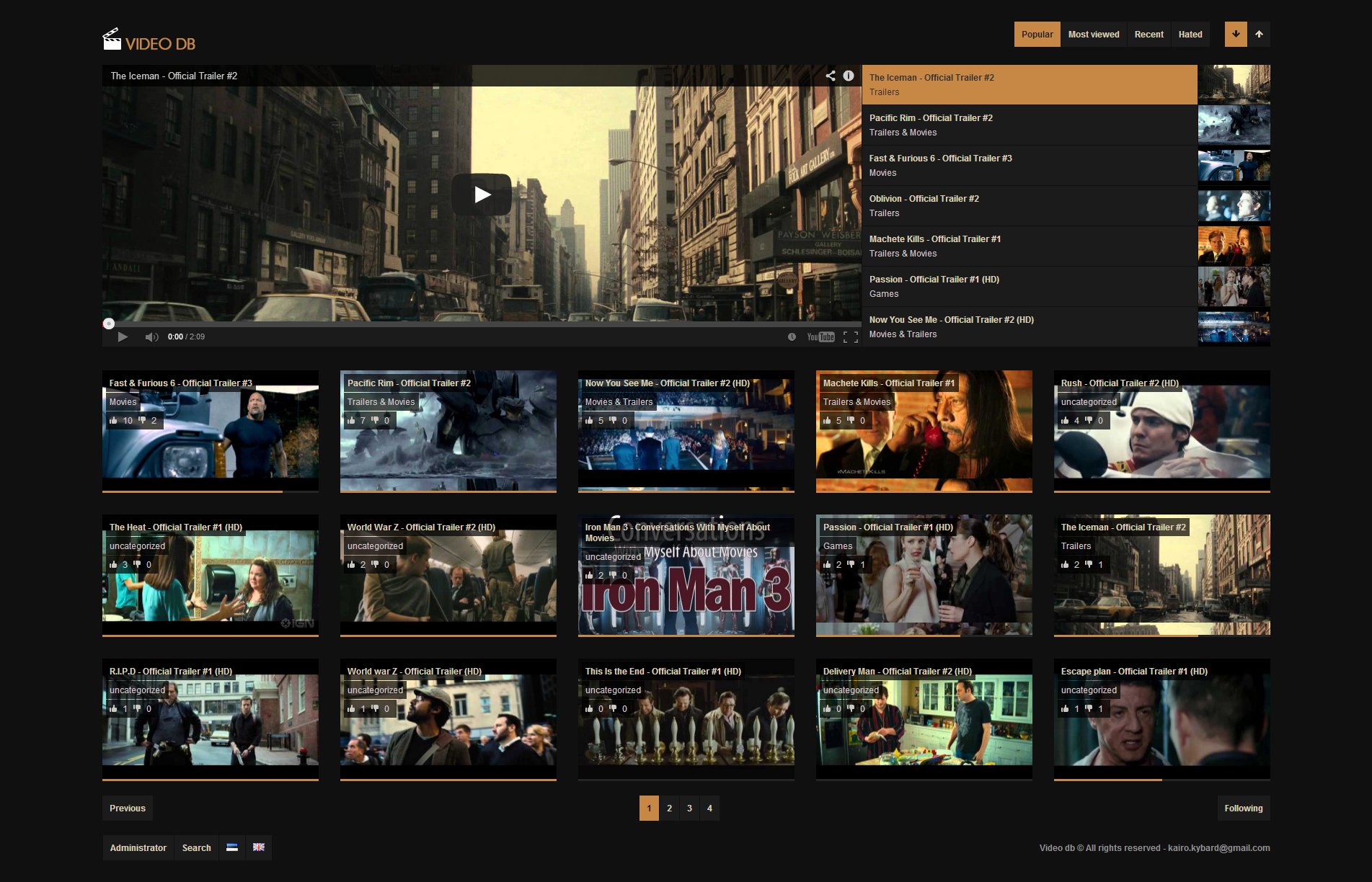This screenshot has height=882, width=1372.
Task: Click the video title in the player header
Action: click(174, 76)
